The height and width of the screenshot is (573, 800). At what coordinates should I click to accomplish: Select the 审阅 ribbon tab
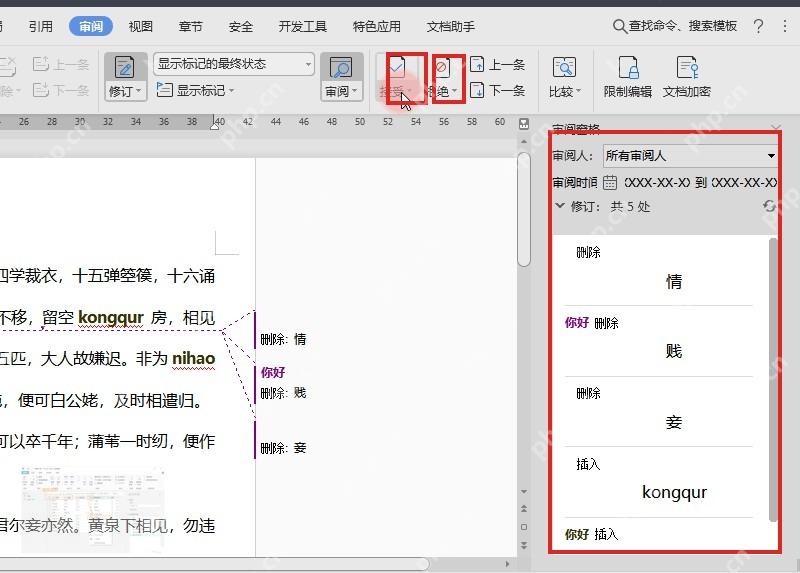pyautogui.click(x=91, y=26)
